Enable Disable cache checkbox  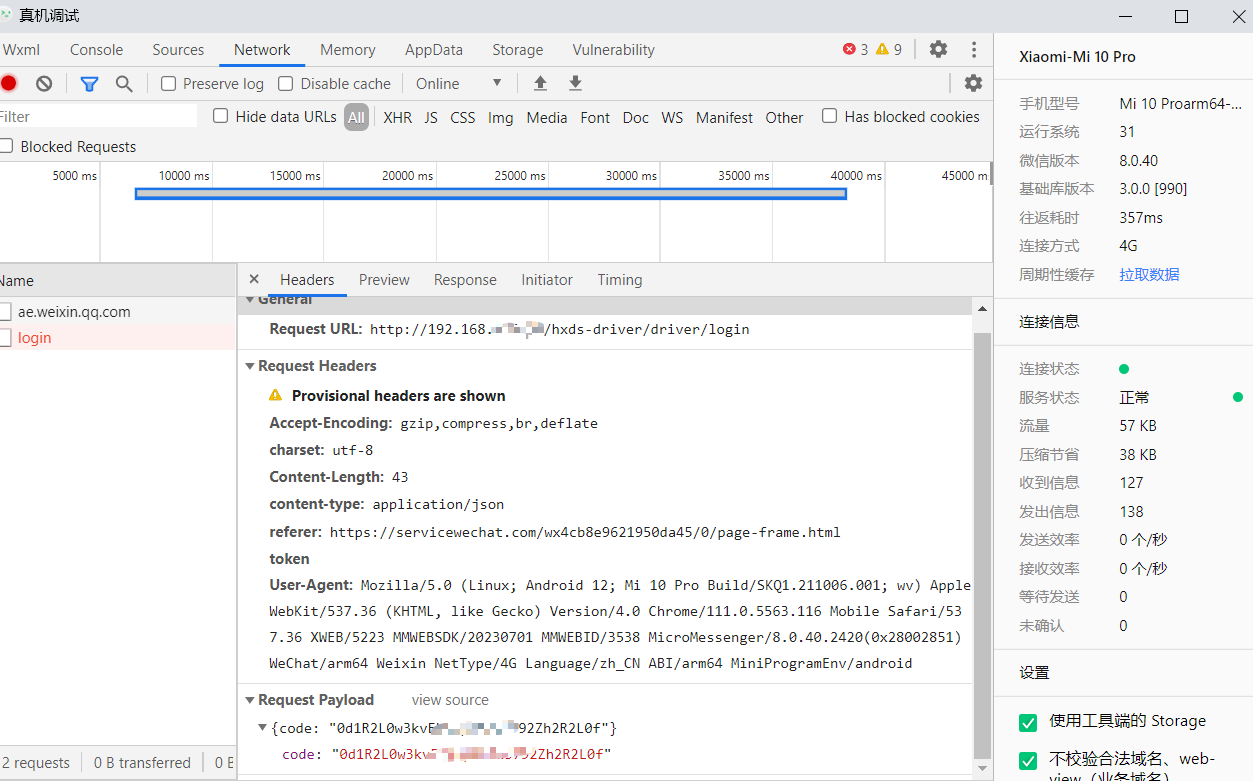286,84
